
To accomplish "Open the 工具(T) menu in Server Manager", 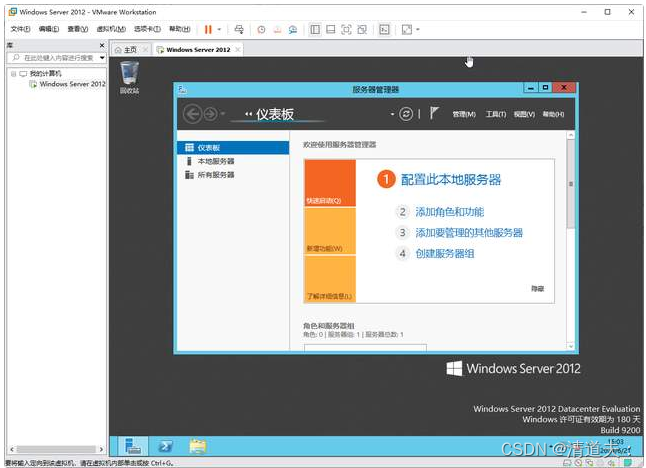I will coord(496,114).
